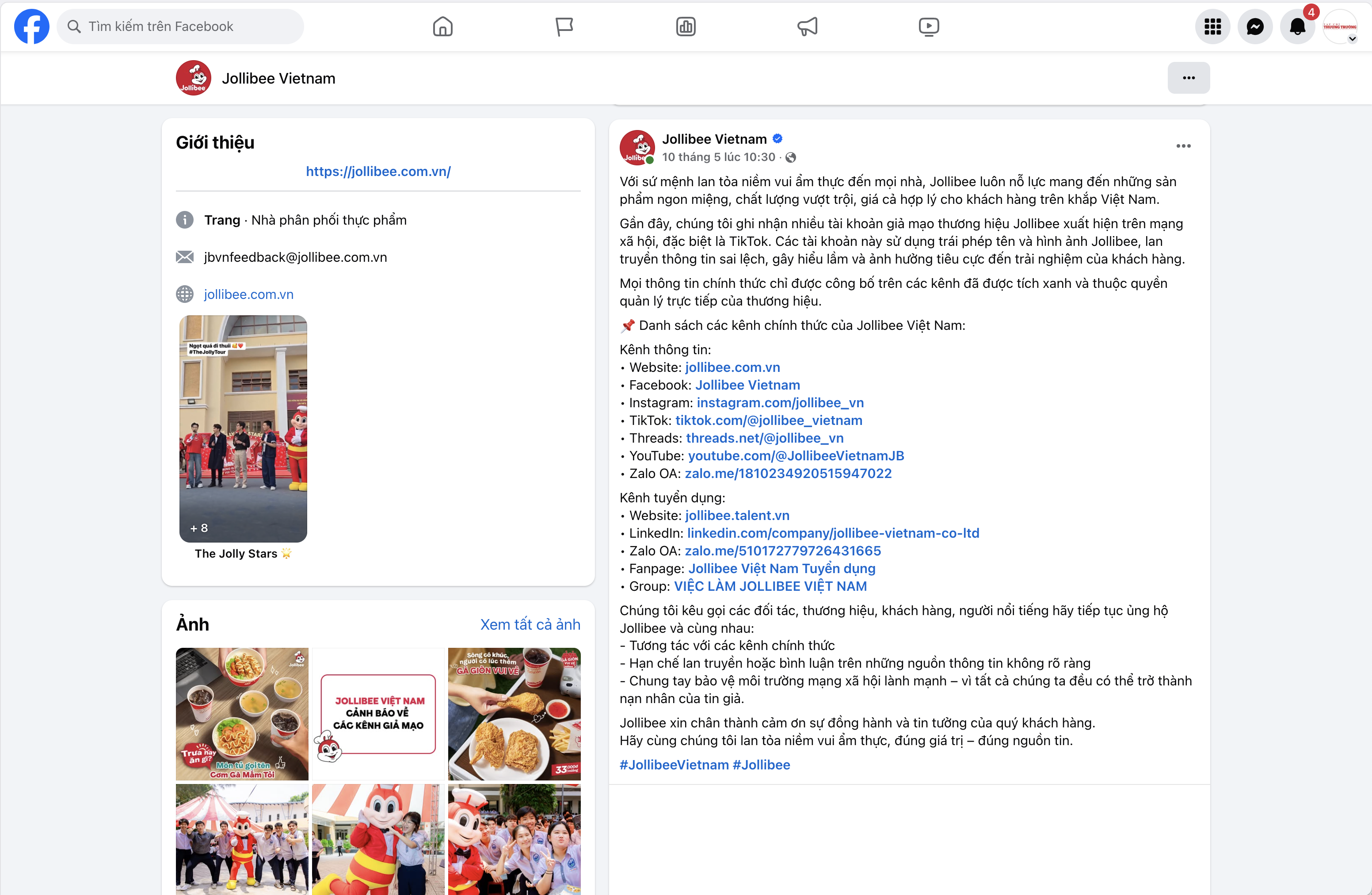Open the Home tab icon
1372x895 pixels.
click(442, 27)
